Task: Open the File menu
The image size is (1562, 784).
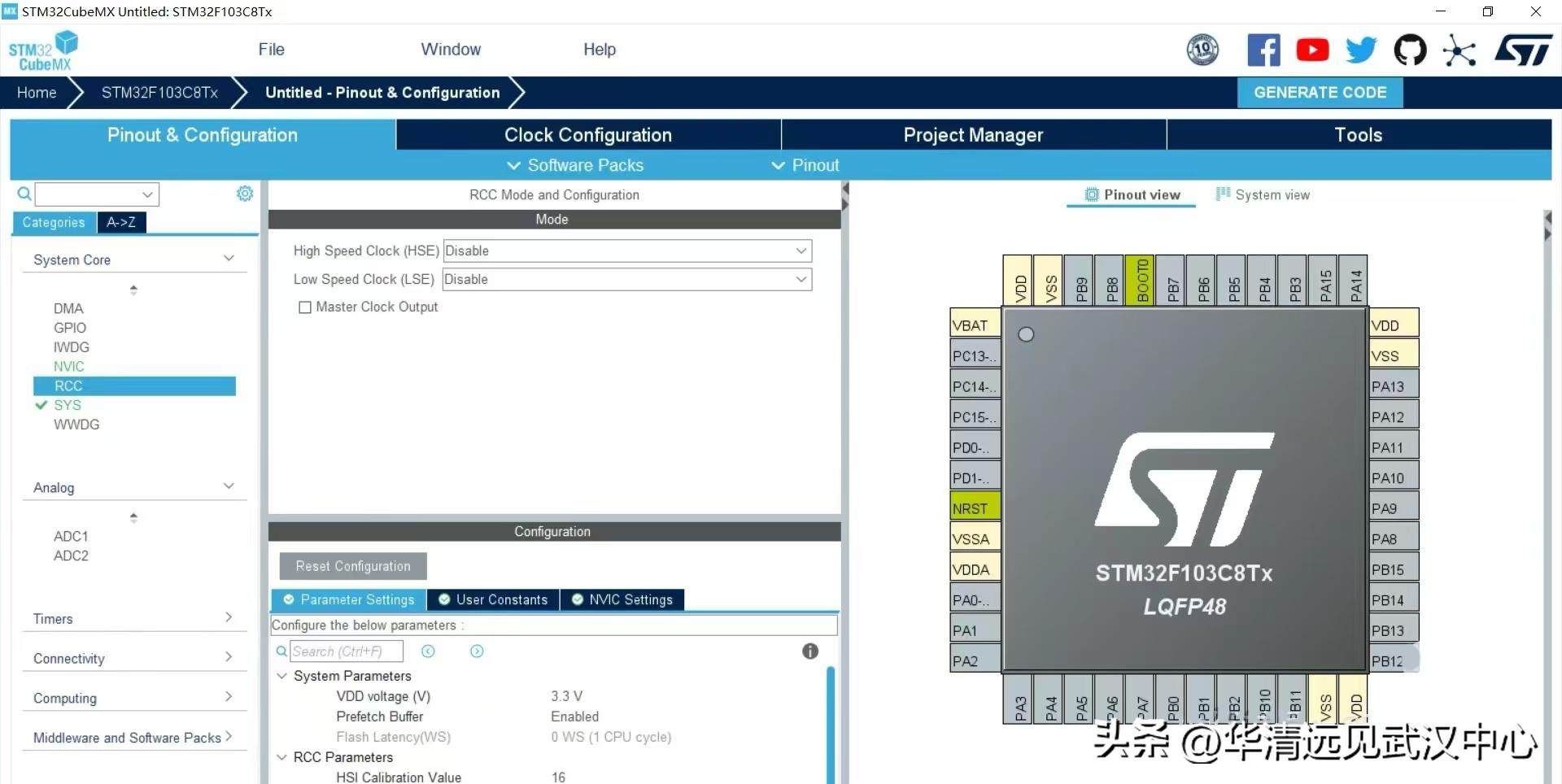Action: pos(271,50)
